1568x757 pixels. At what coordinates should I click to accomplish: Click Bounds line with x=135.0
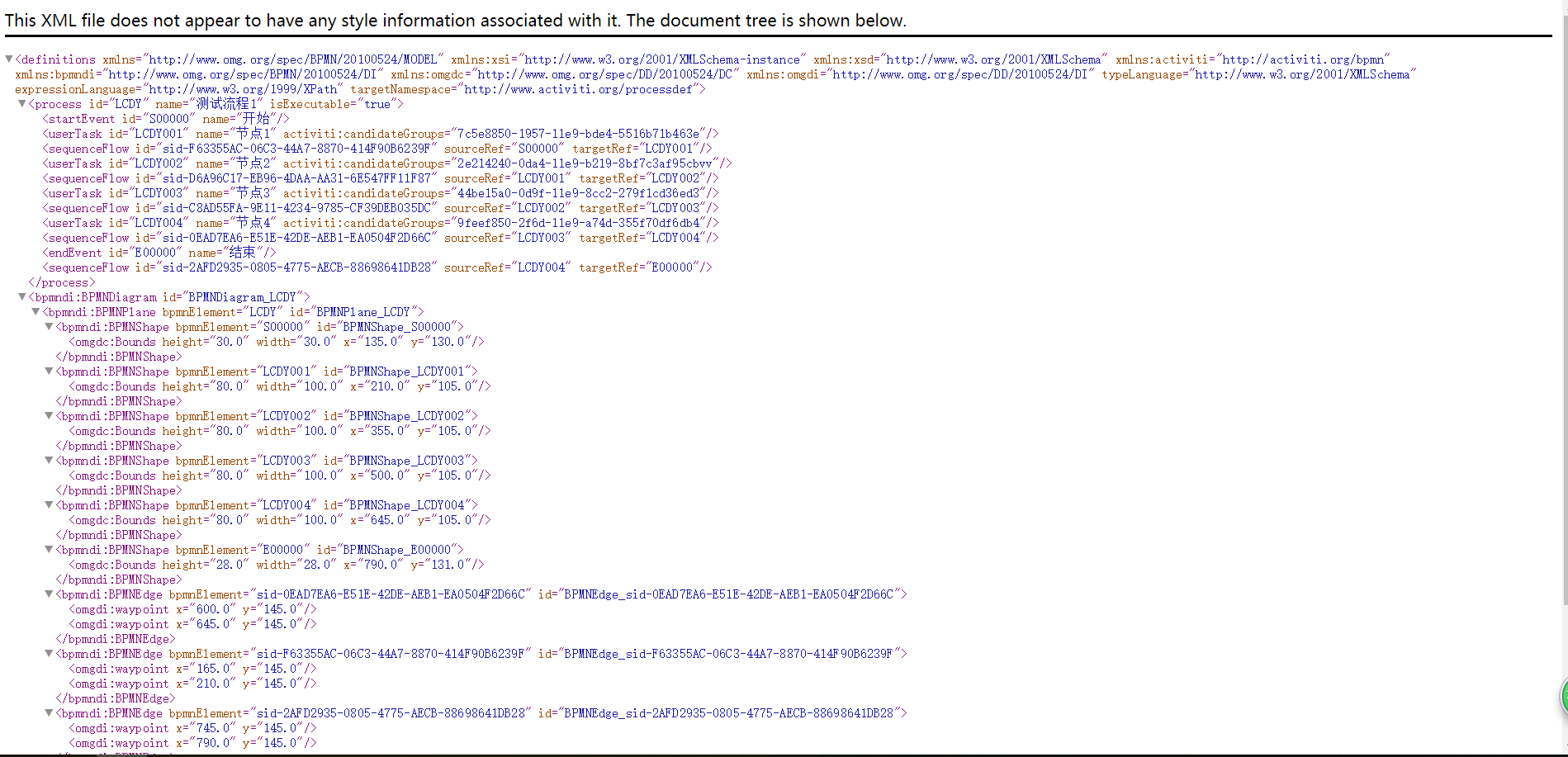point(277,342)
